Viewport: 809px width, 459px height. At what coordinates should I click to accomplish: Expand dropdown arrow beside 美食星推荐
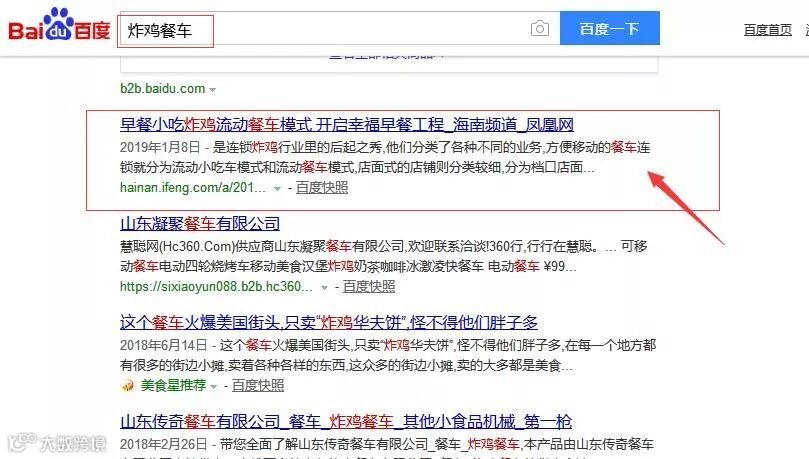(213, 386)
